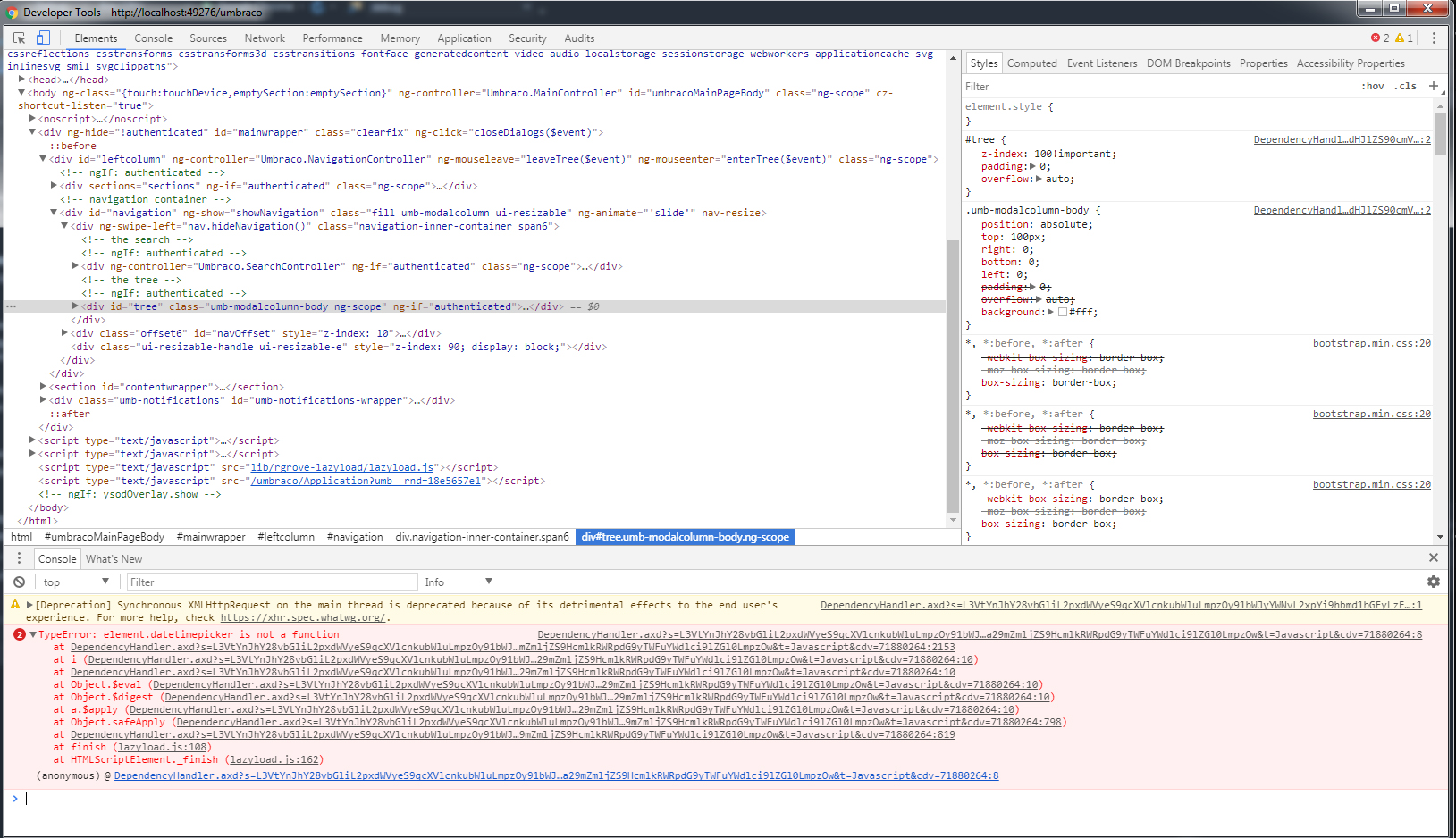Open the Audits tab

579,38
